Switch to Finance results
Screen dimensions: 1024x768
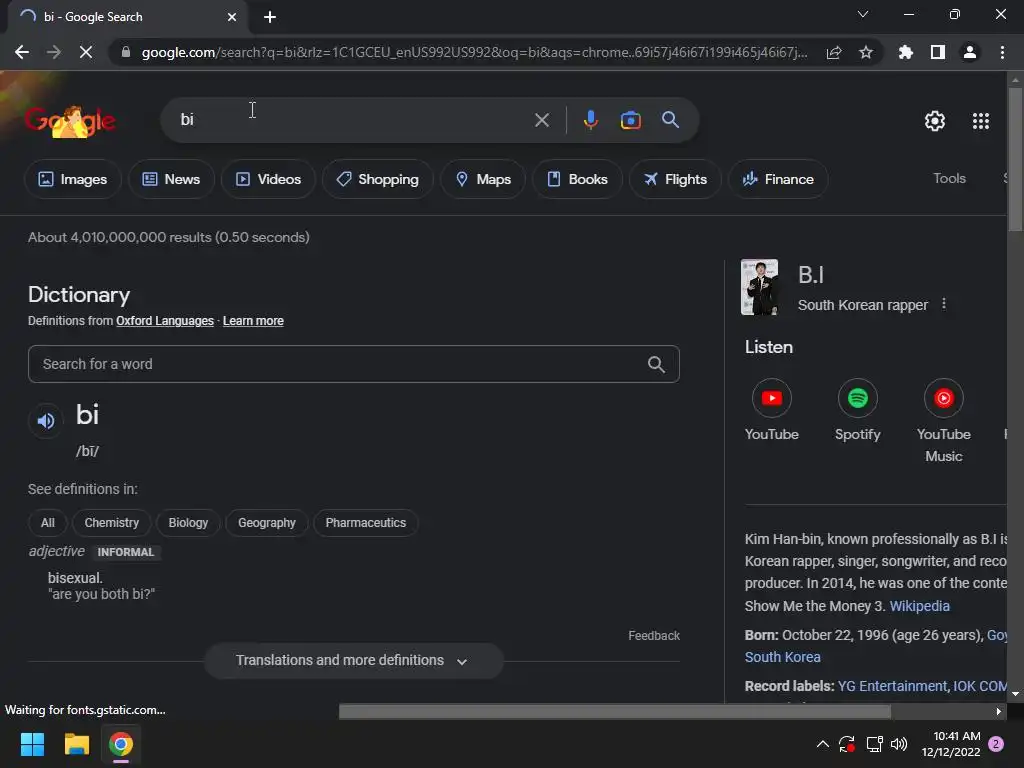pos(778,179)
